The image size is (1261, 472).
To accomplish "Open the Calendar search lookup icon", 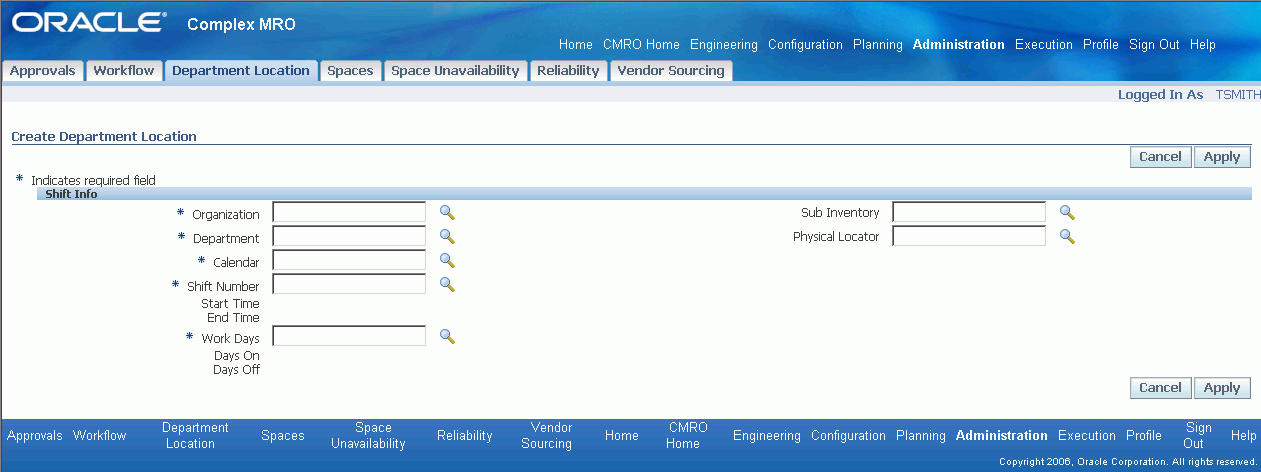I will tap(447, 260).
